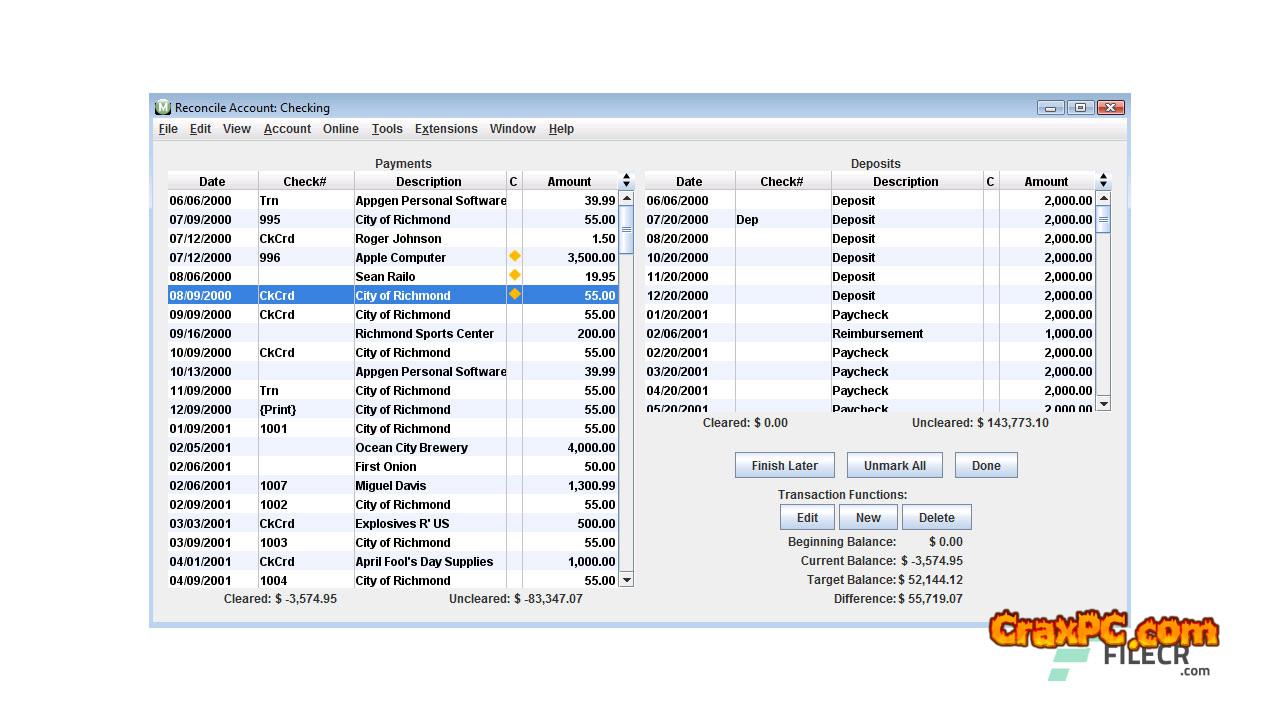This screenshot has height=720, width=1280.
Task: Open the Tools menu
Action: (387, 129)
